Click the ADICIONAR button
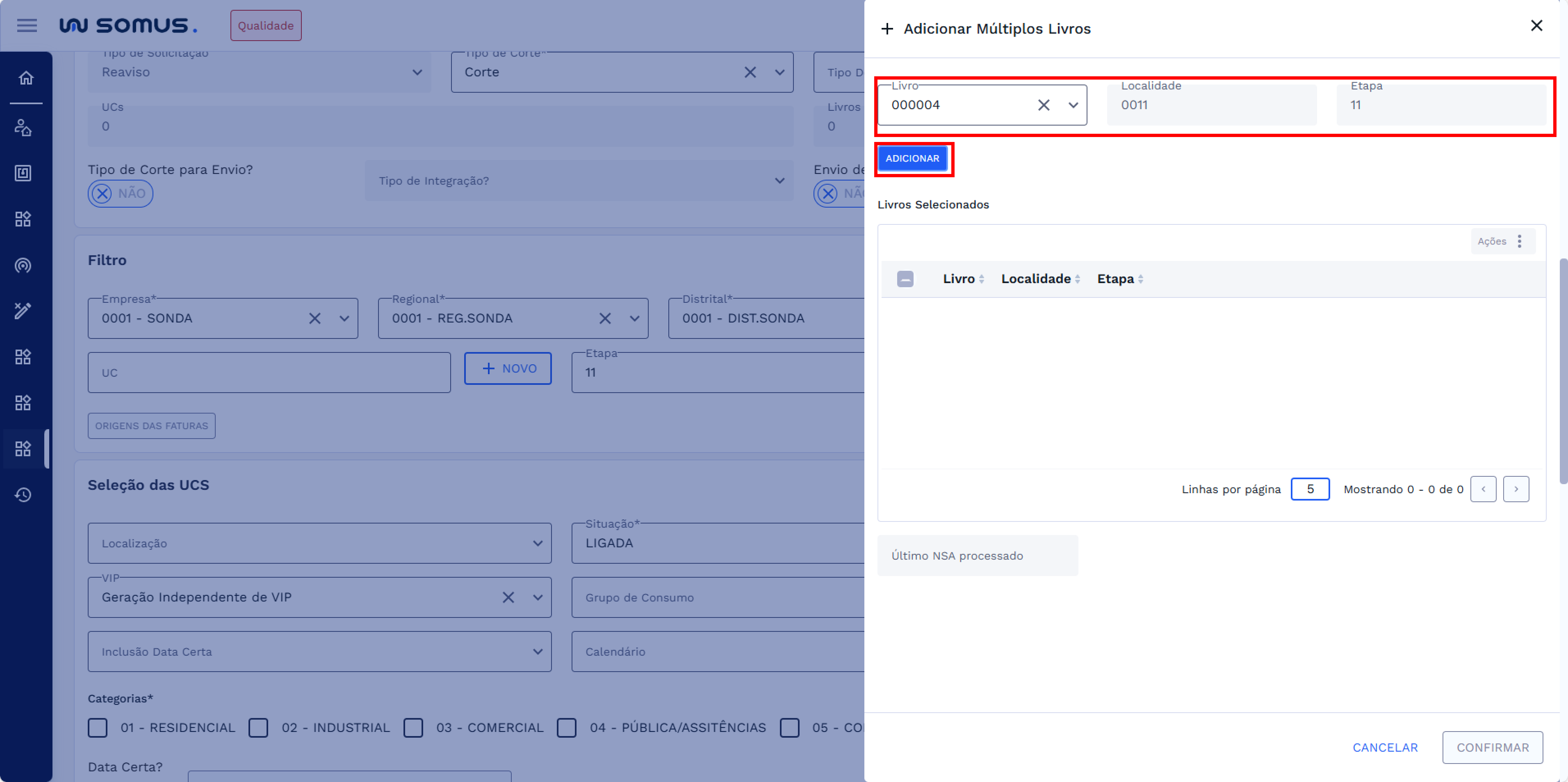The width and height of the screenshot is (1568, 782). [912, 158]
